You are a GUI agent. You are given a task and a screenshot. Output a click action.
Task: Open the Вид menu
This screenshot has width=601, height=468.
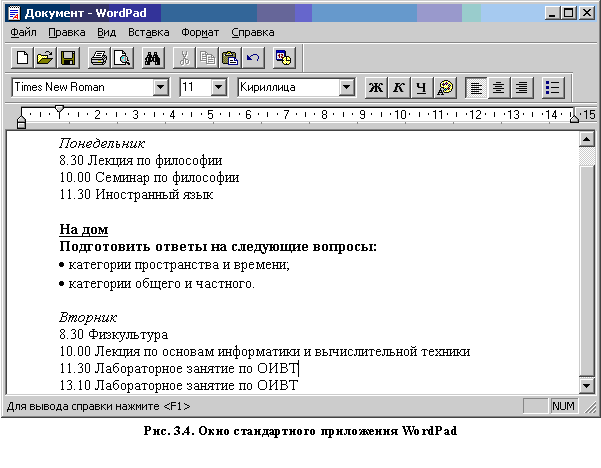point(107,33)
